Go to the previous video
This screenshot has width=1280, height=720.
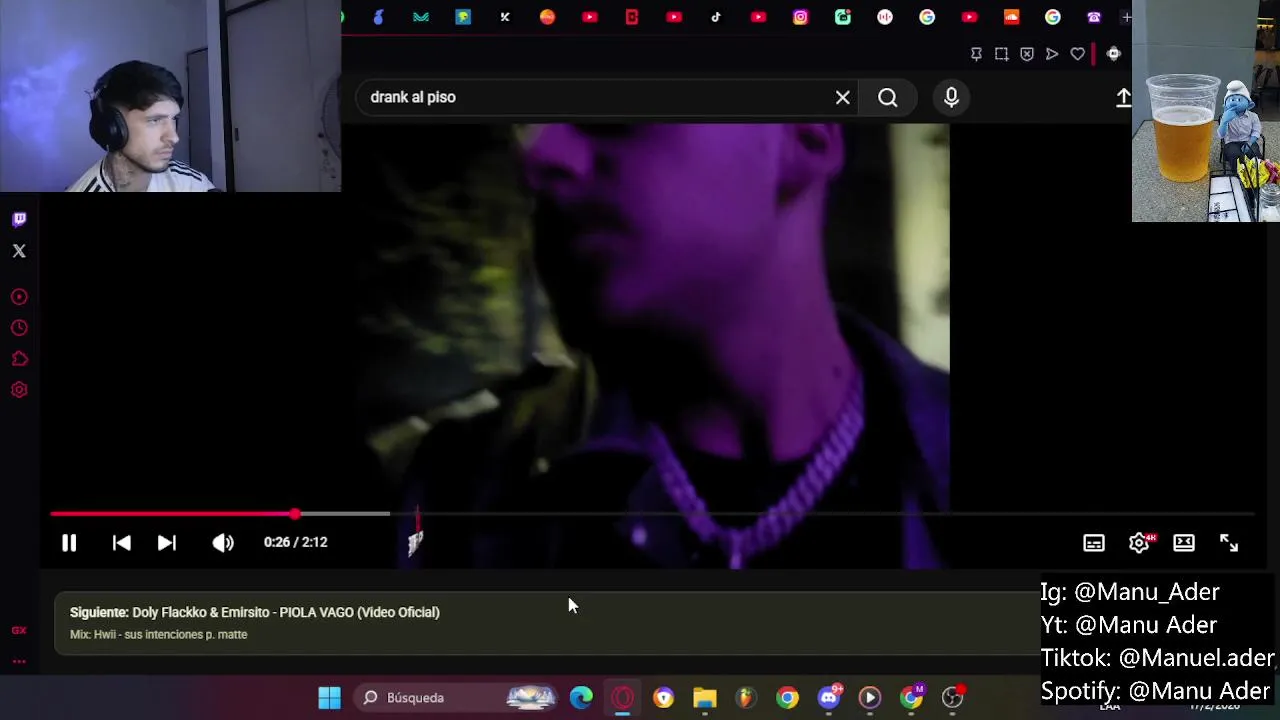pyautogui.click(x=121, y=542)
